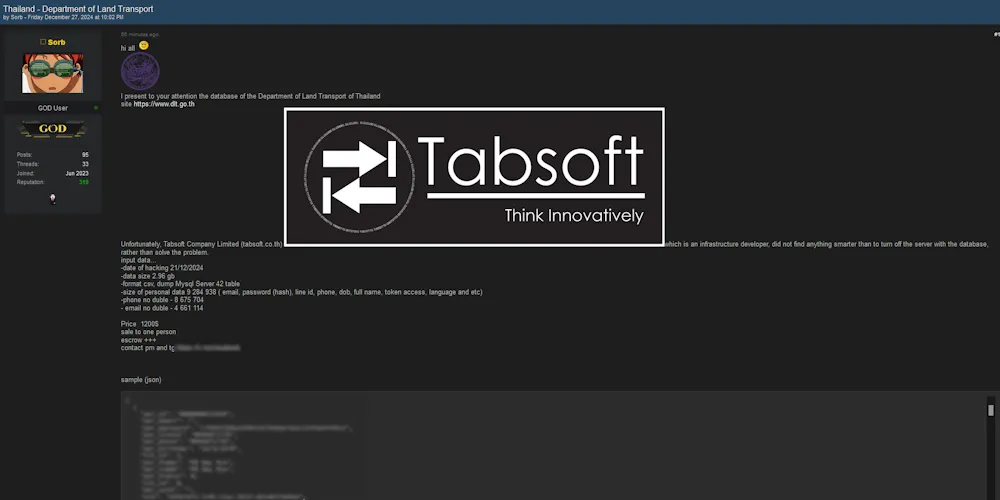Click the gold GOD rank badge
This screenshot has width=1000, height=500.
pos(52,129)
